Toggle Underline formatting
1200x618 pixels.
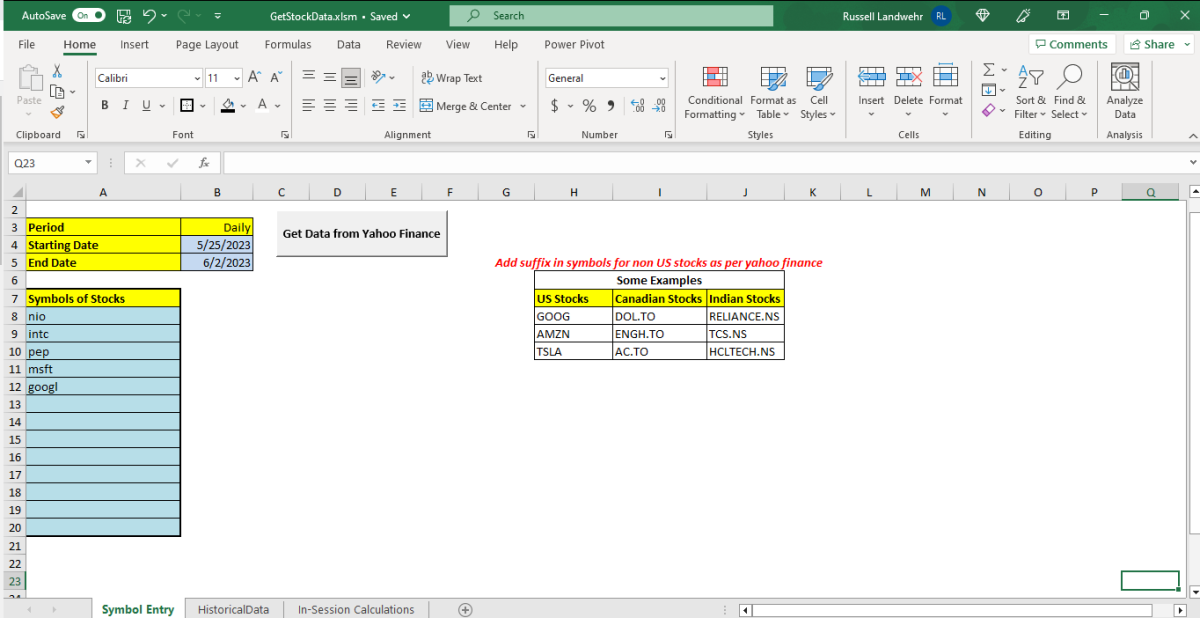pos(147,106)
